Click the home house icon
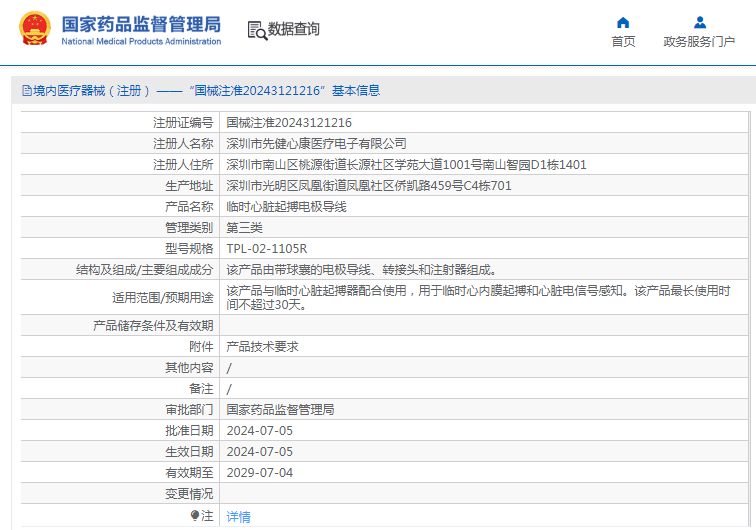 pyautogui.click(x=623, y=23)
